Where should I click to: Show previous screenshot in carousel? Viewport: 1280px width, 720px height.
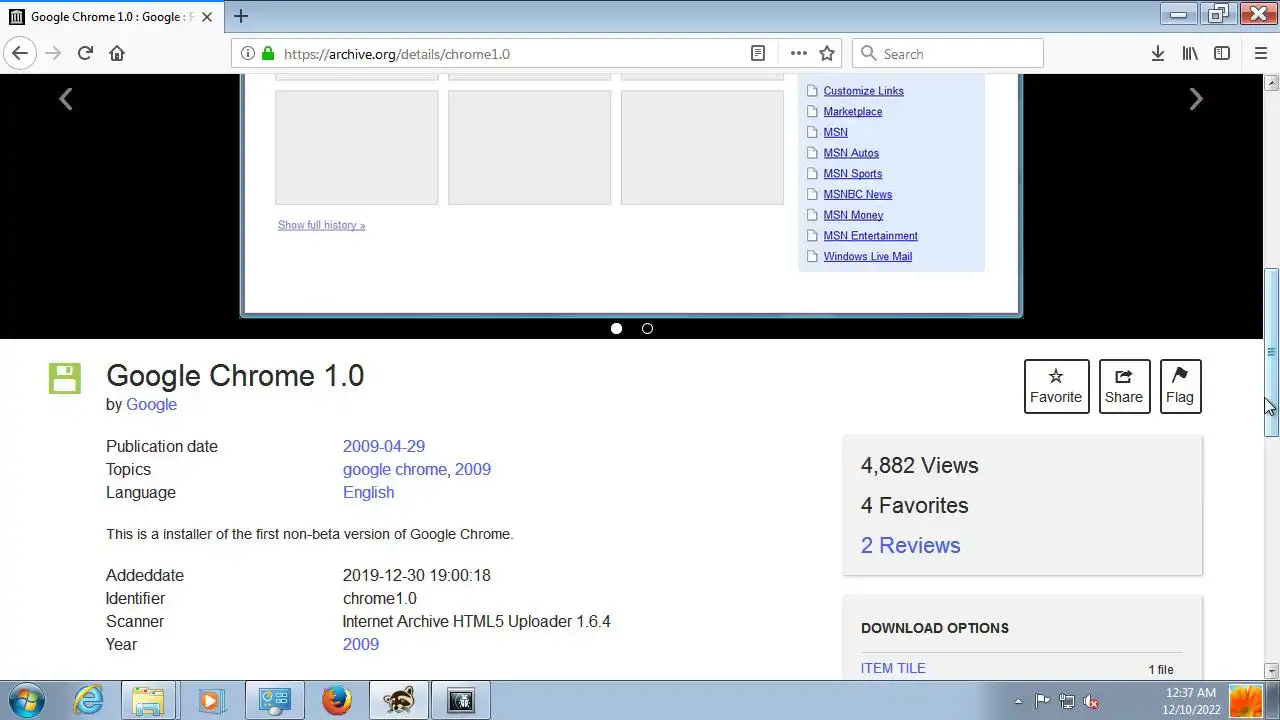65,99
